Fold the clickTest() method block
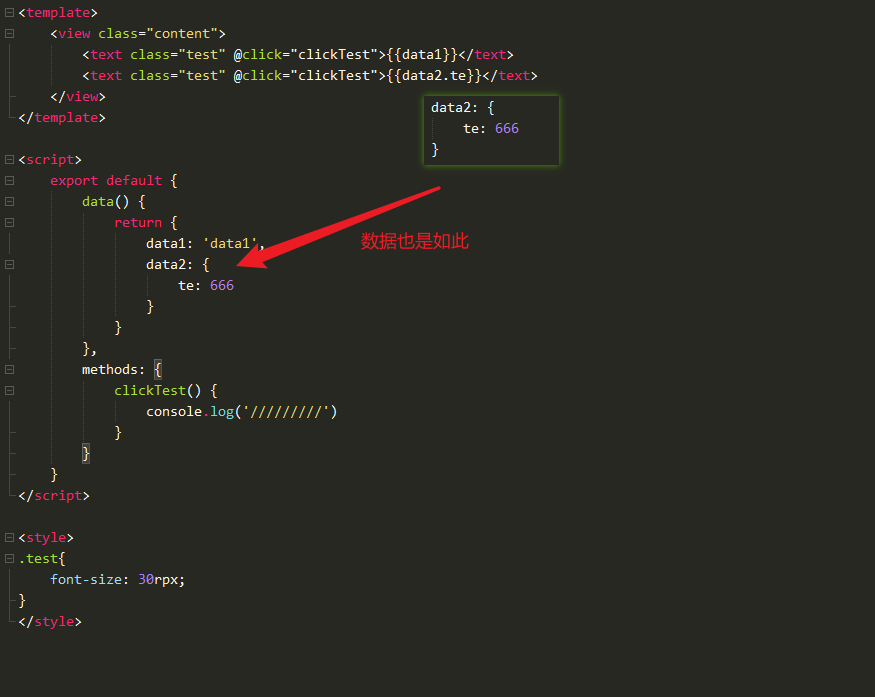Viewport: 875px width, 697px height. click(9, 391)
